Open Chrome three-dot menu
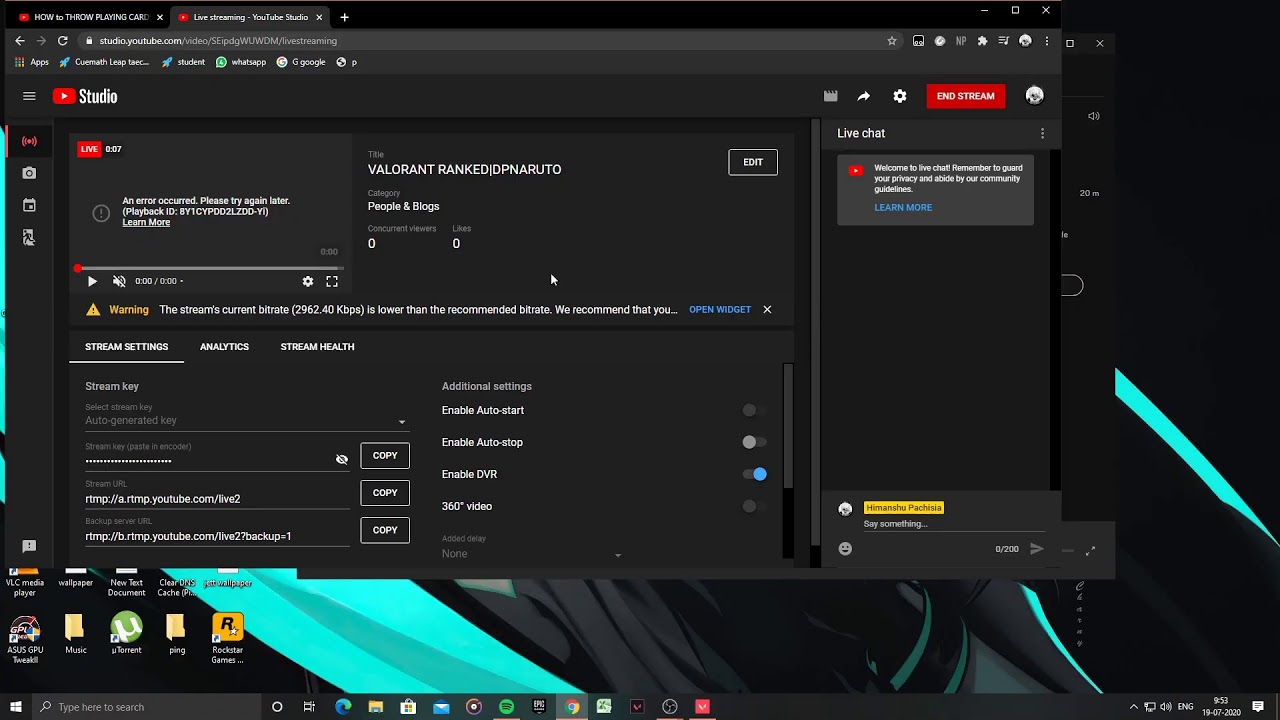 tap(1047, 41)
